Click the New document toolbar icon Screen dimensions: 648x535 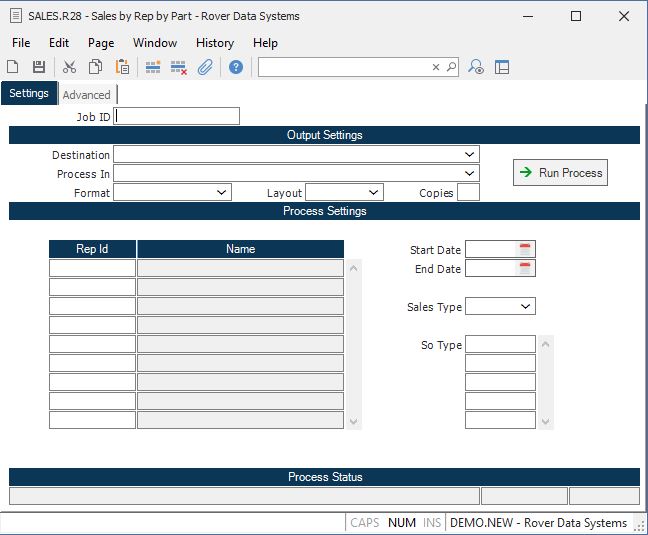(13, 67)
